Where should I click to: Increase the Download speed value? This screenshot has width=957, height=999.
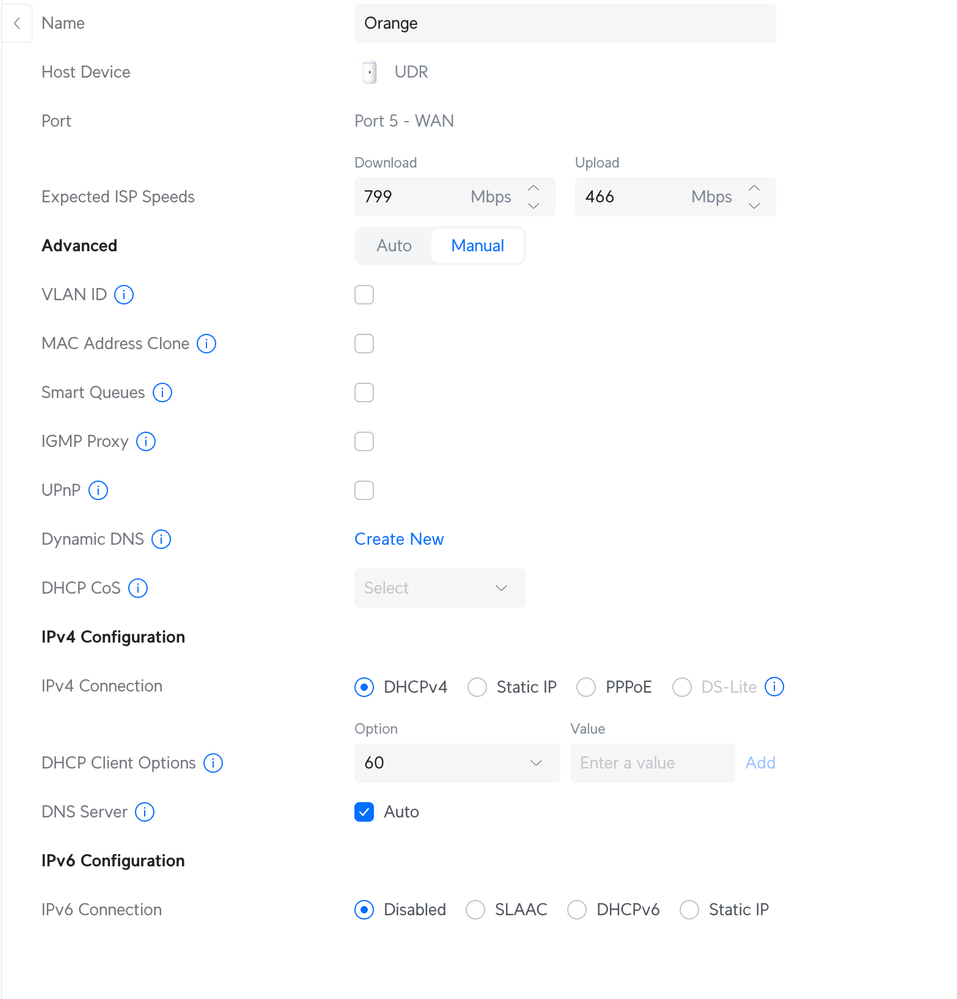[x=534, y=188]
